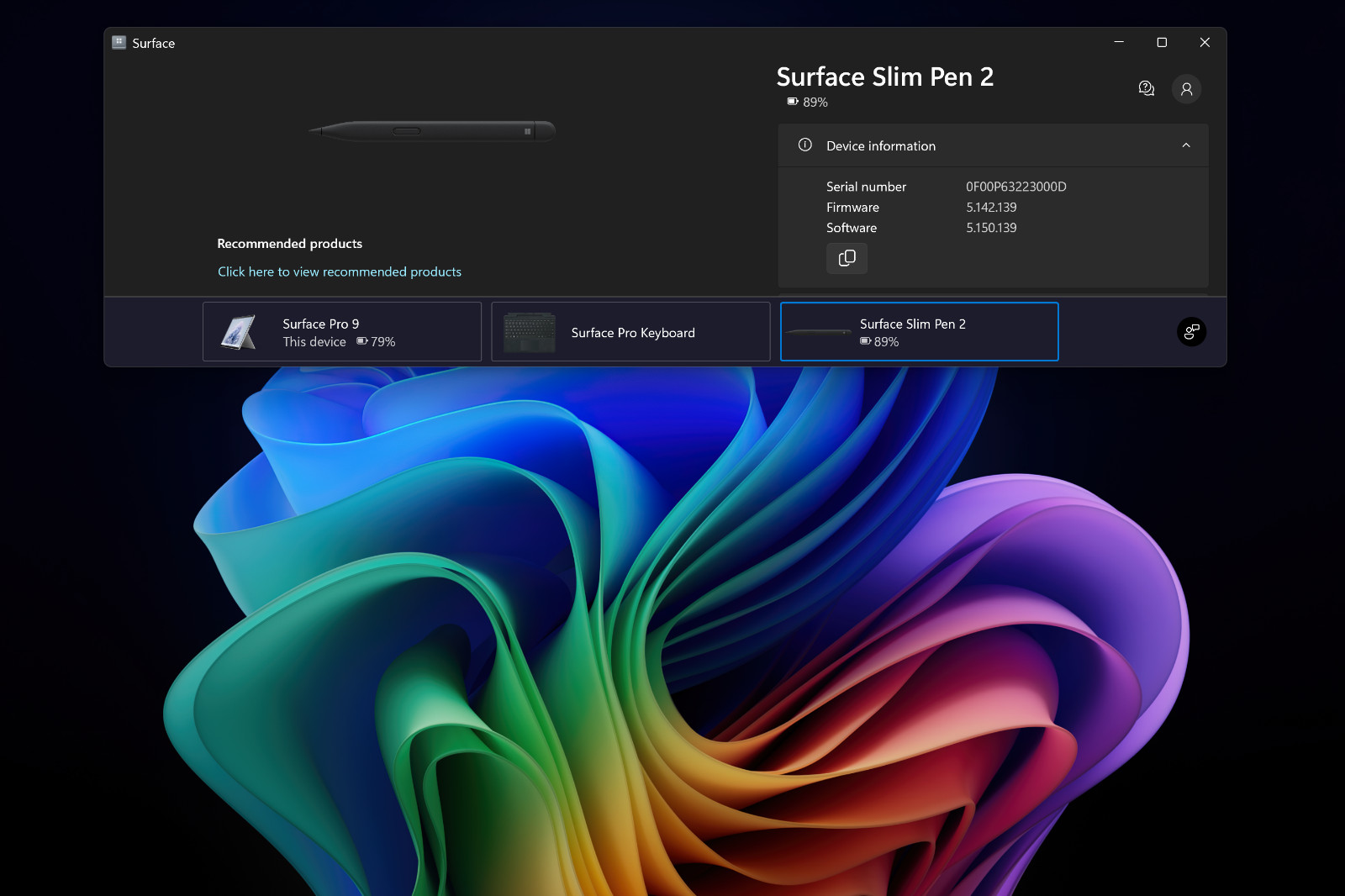Click the battery icon under Surface Slim Pen 2 title
Image resolution: width=1345 pixels, height=896 pixels.
point(793,102)
